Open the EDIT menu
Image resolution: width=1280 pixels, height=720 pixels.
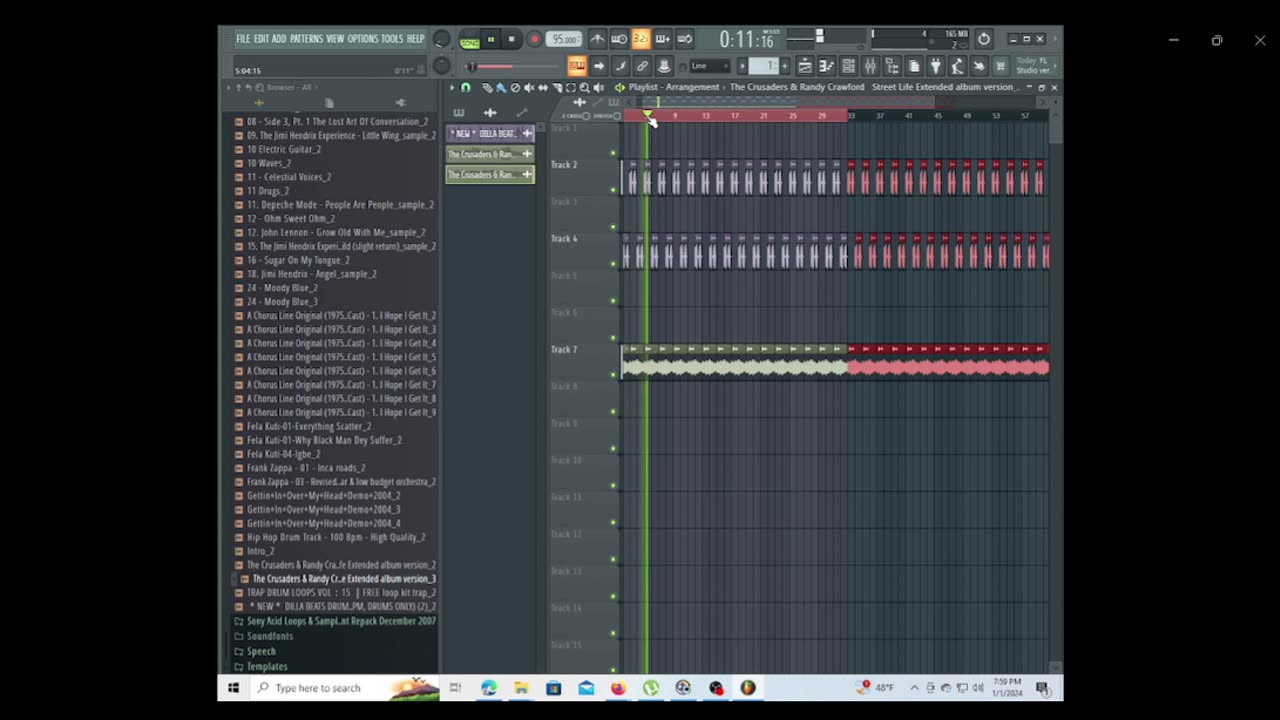click(261, 39)
